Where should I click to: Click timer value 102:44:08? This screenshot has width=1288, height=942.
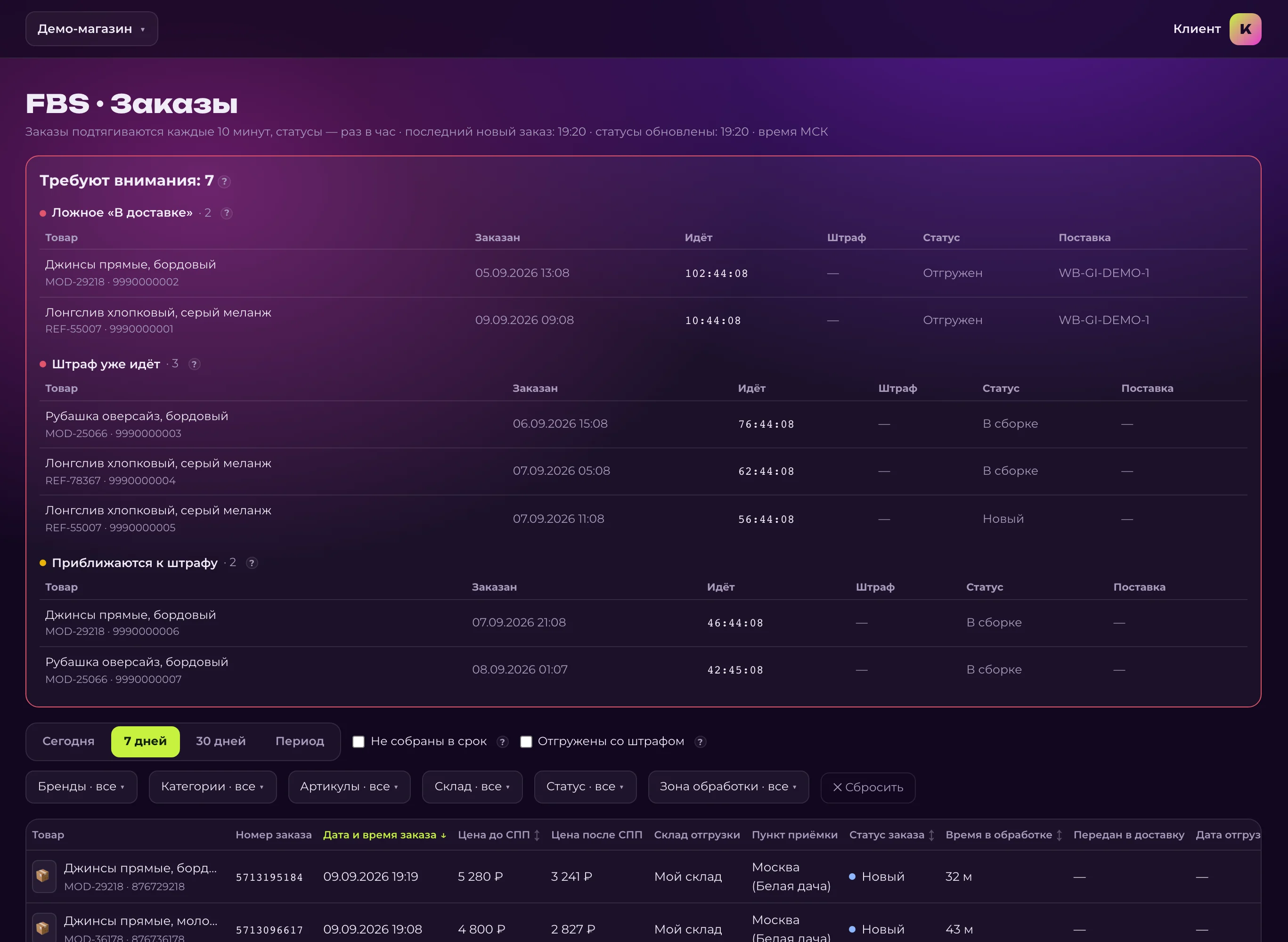pos(717,274)
